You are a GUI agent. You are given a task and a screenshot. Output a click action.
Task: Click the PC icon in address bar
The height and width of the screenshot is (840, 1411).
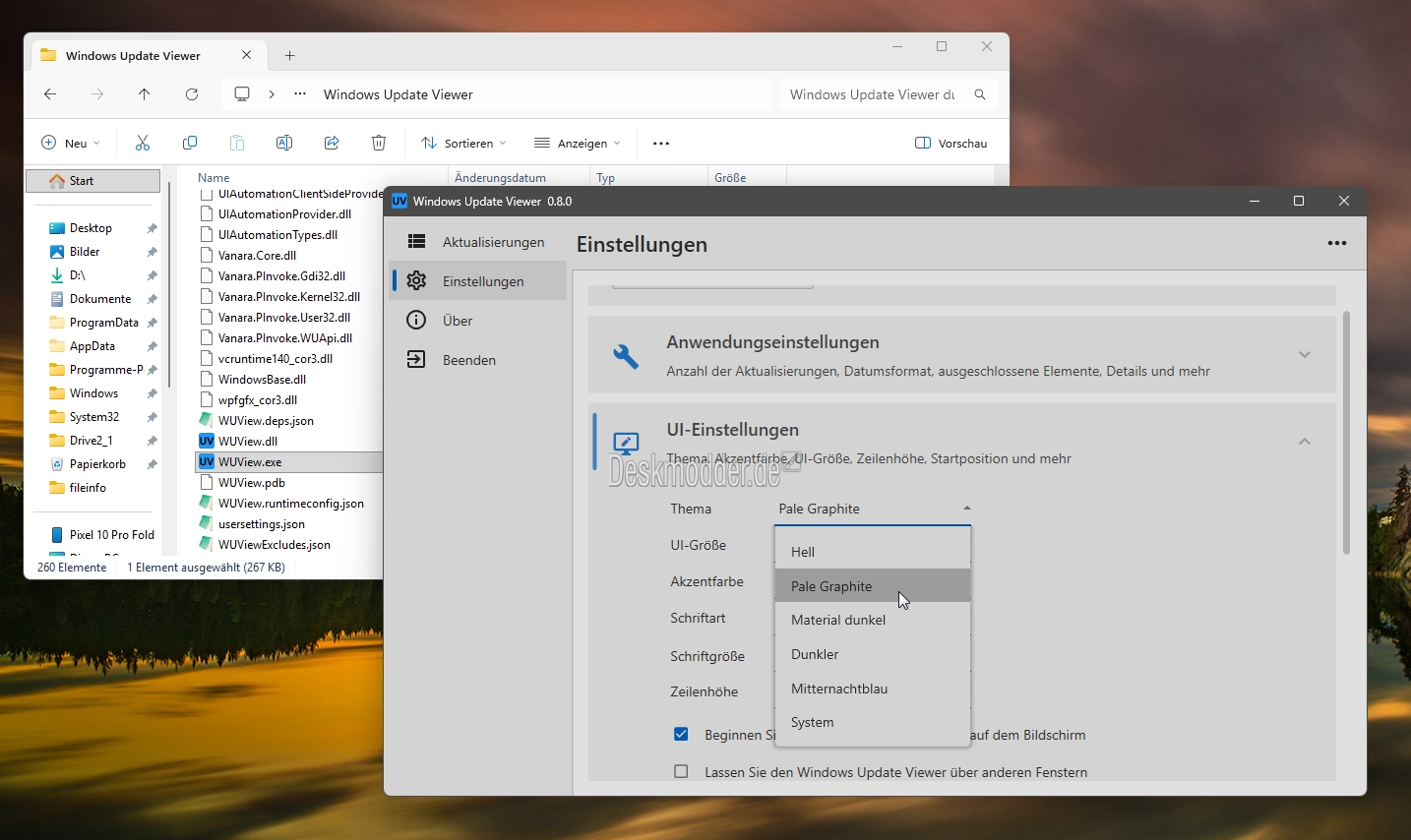click(242, 94)
